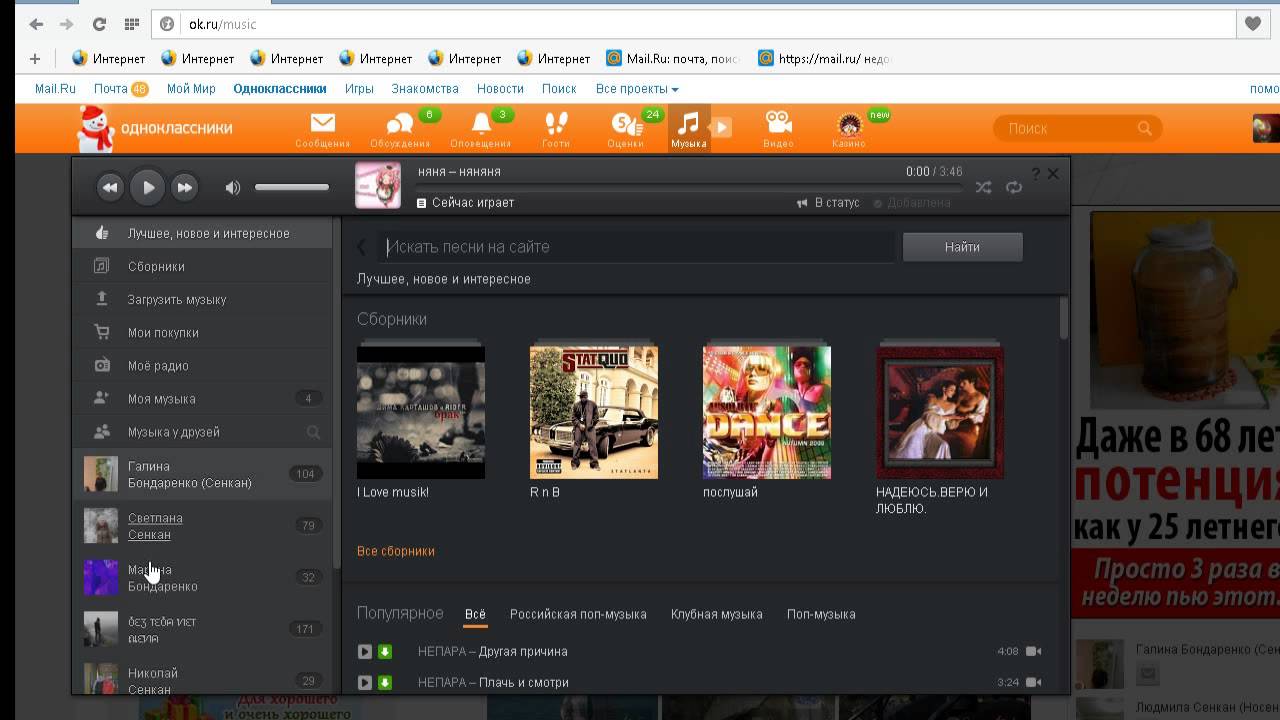The height and width of the screenshot is (720, 1280).
Task: Play НЕПАРА – Плачь и смотри
Action: tap(365, 683)
